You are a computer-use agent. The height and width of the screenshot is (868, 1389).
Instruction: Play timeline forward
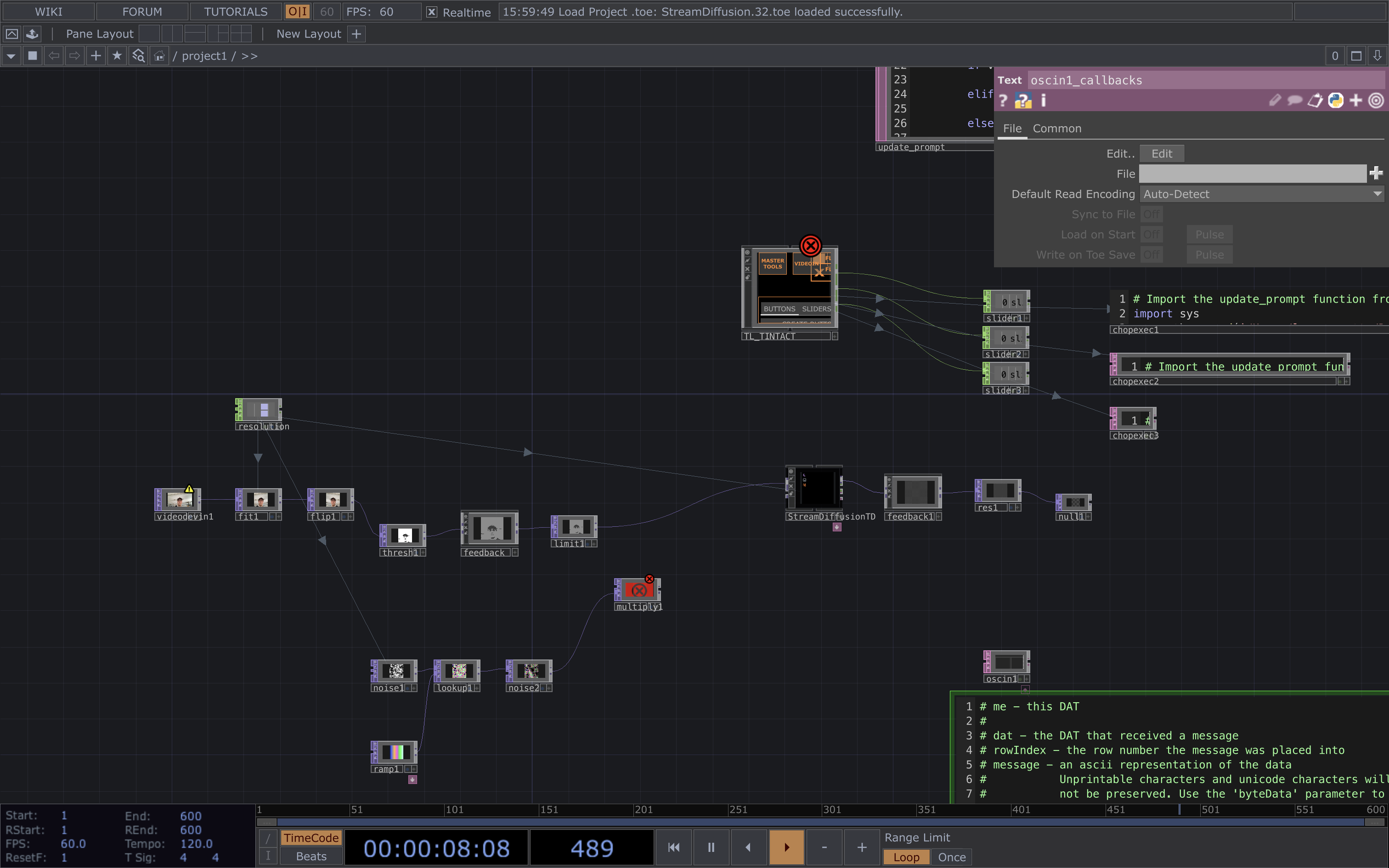point(786,847)
